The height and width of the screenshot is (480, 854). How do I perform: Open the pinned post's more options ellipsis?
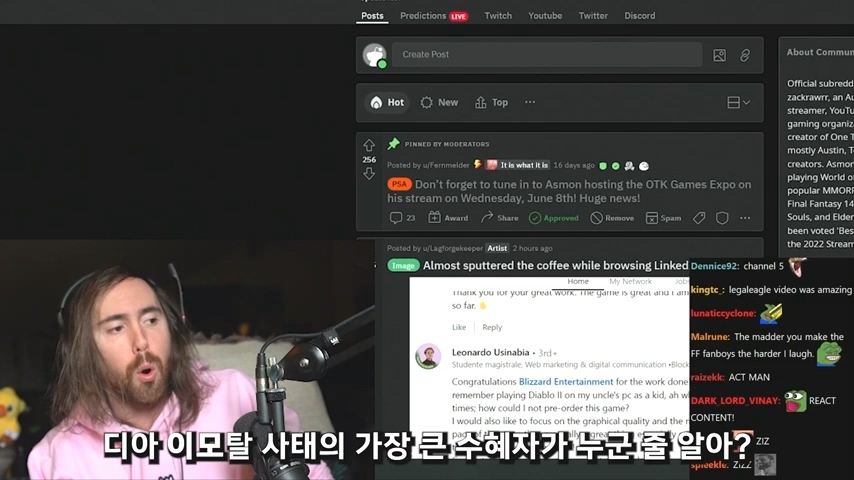click(745, 218)
